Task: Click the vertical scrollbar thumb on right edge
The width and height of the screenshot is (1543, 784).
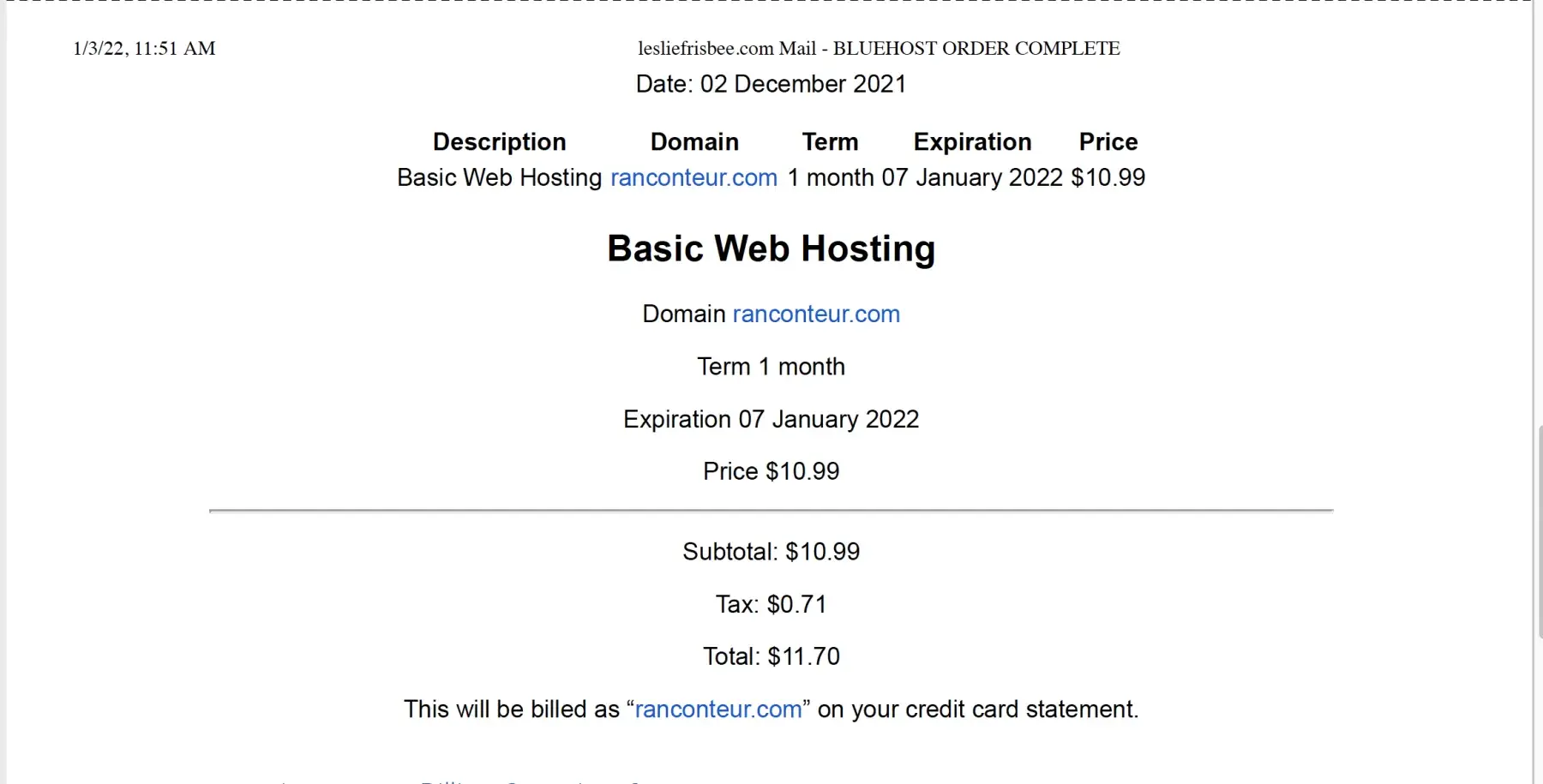Action: pos(1539,531)
